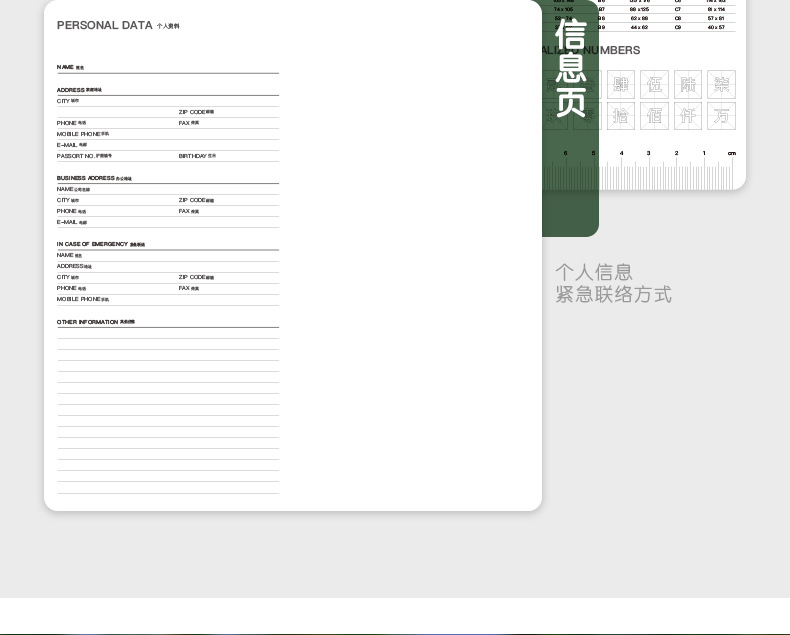Click the first ruled line under OTHER INFORMATION
The width and height of the screenshot is (790, 635).
point(168,338)
